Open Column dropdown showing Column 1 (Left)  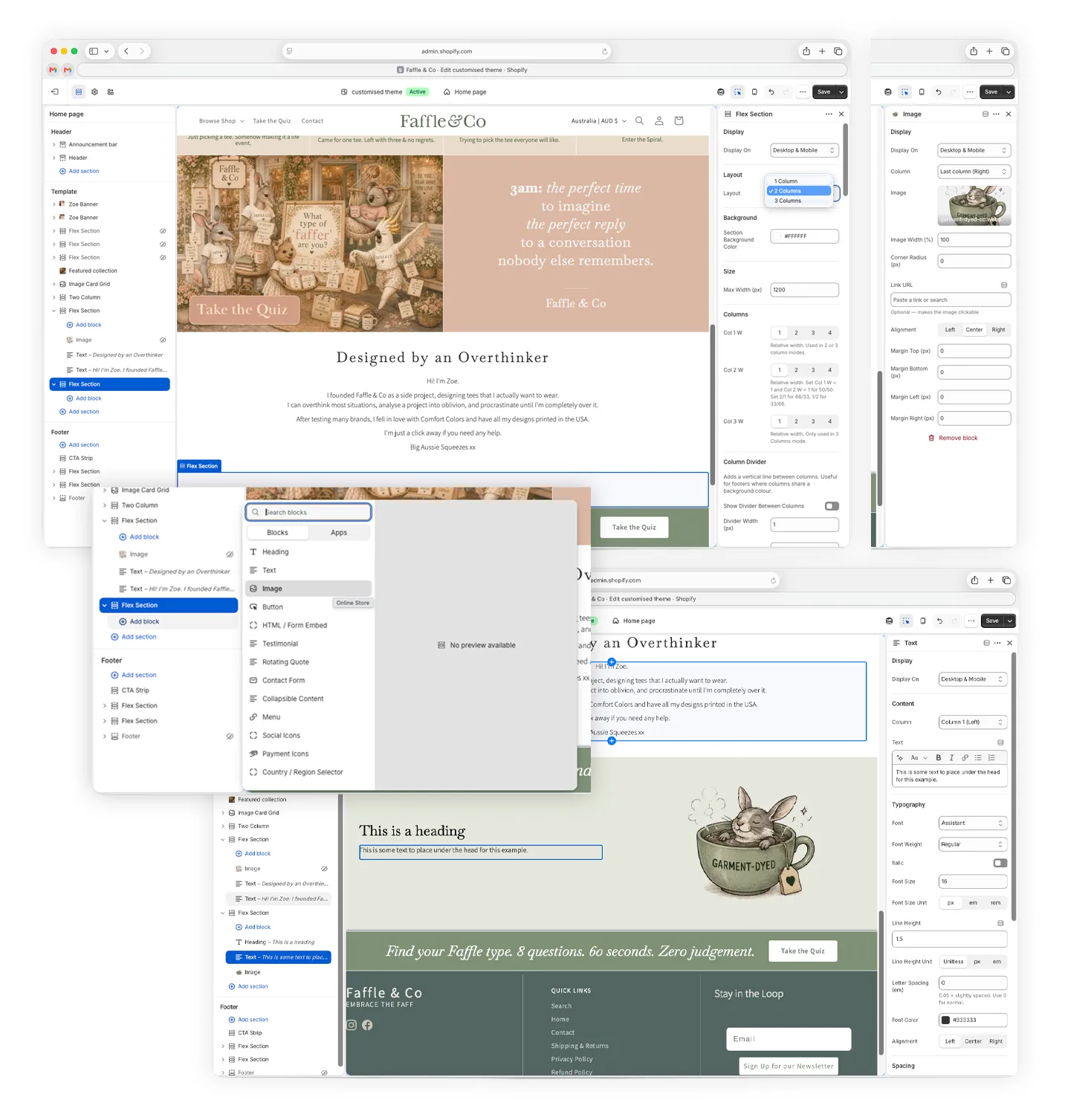(973, 722)
